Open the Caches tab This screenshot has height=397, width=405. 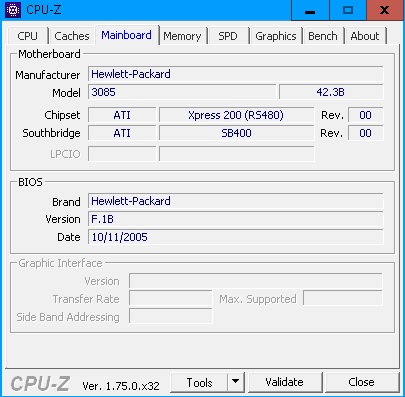coord(72,36)
